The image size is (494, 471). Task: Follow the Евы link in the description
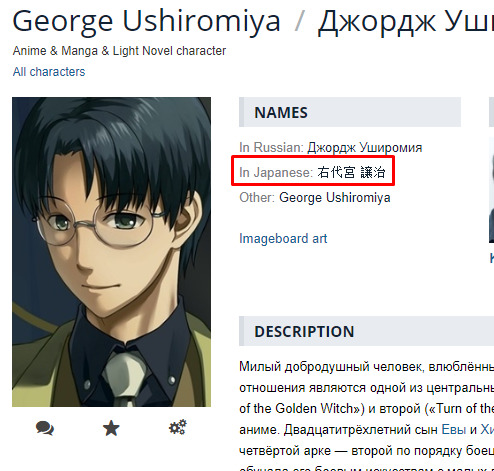point(453,429)
